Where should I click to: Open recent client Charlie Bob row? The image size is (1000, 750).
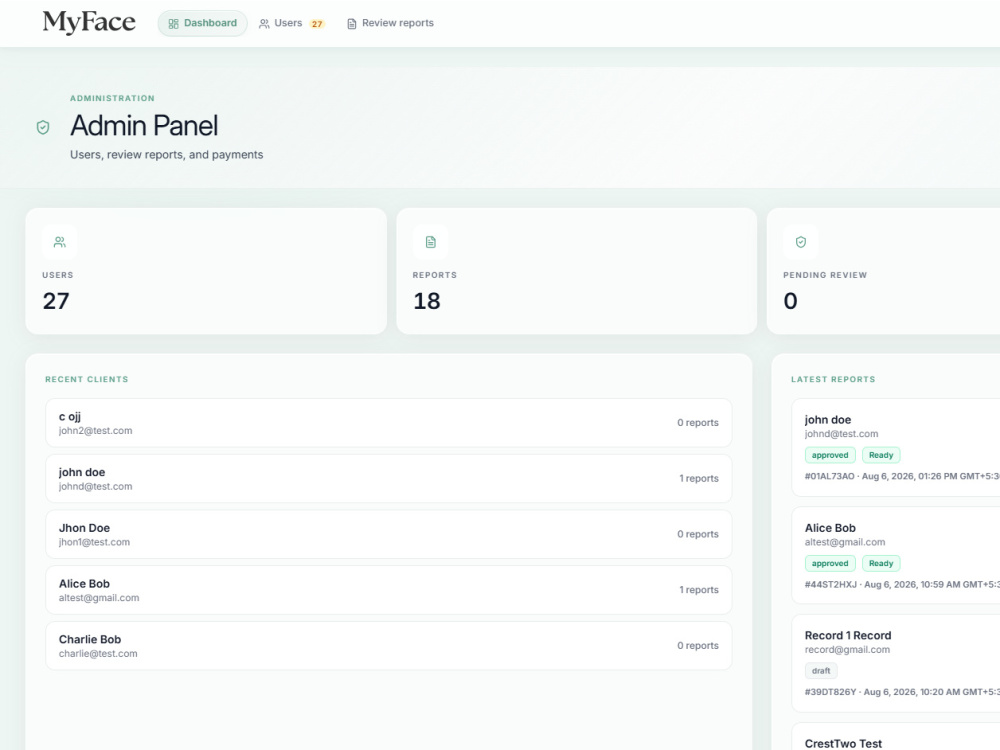(388, 645)
